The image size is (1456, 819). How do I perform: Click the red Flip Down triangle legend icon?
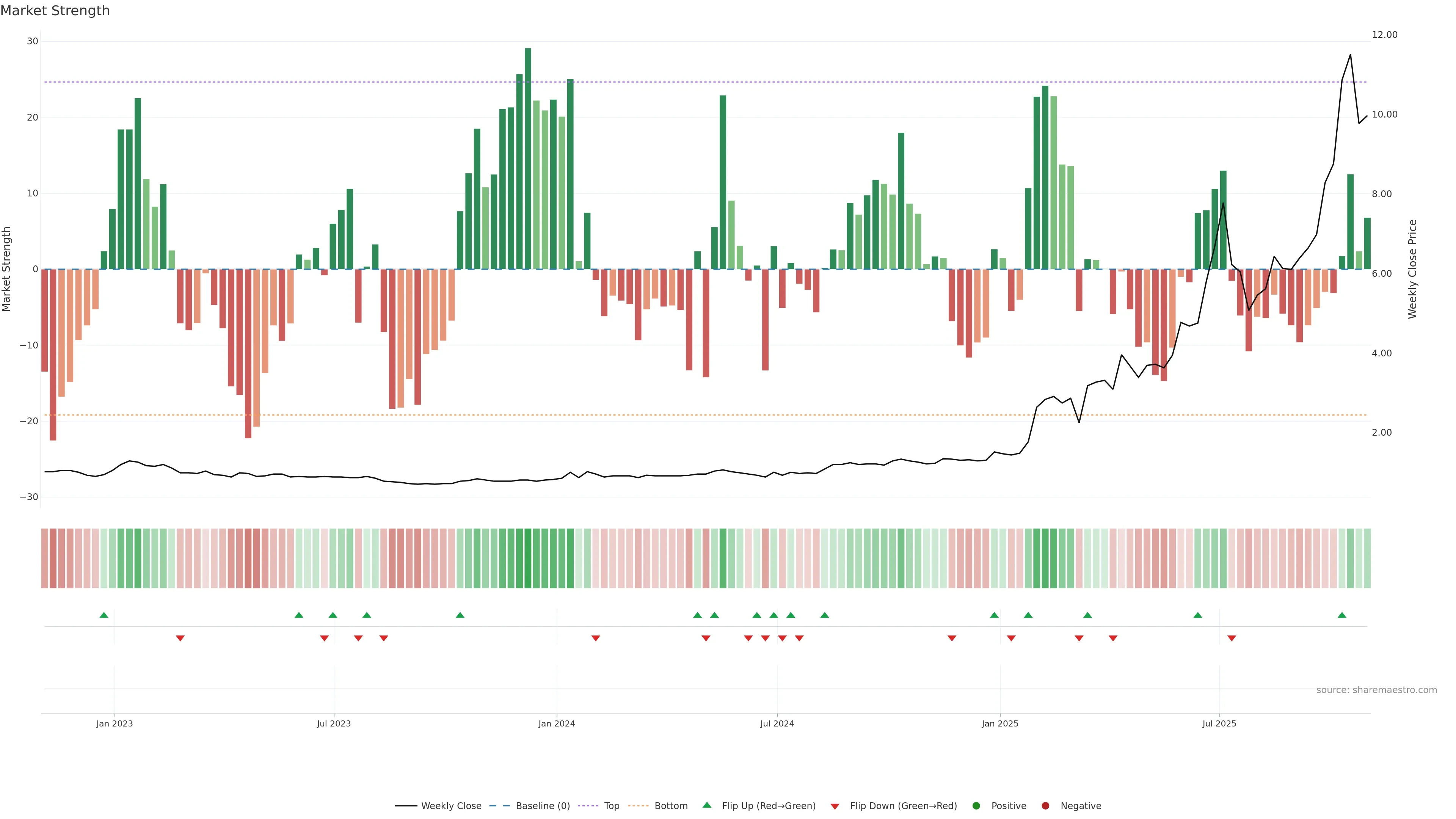tap(835, 806)
